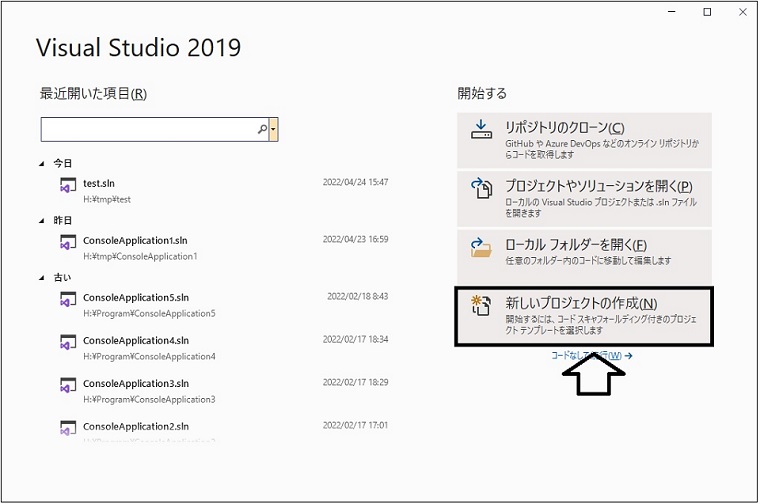Open recent solution ConsoleApplication4.sln
The width and height of the screenshot is (760, 504).
[x=135, y=341]
